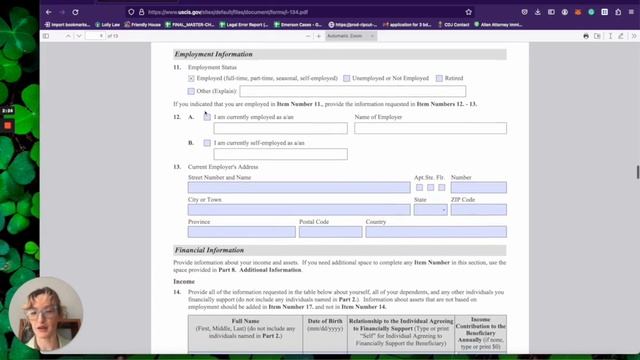The height and width of the screenshot is (360, 640).
Task: Open the COJ Contact bookmark
Action: (x=453, y=24)
